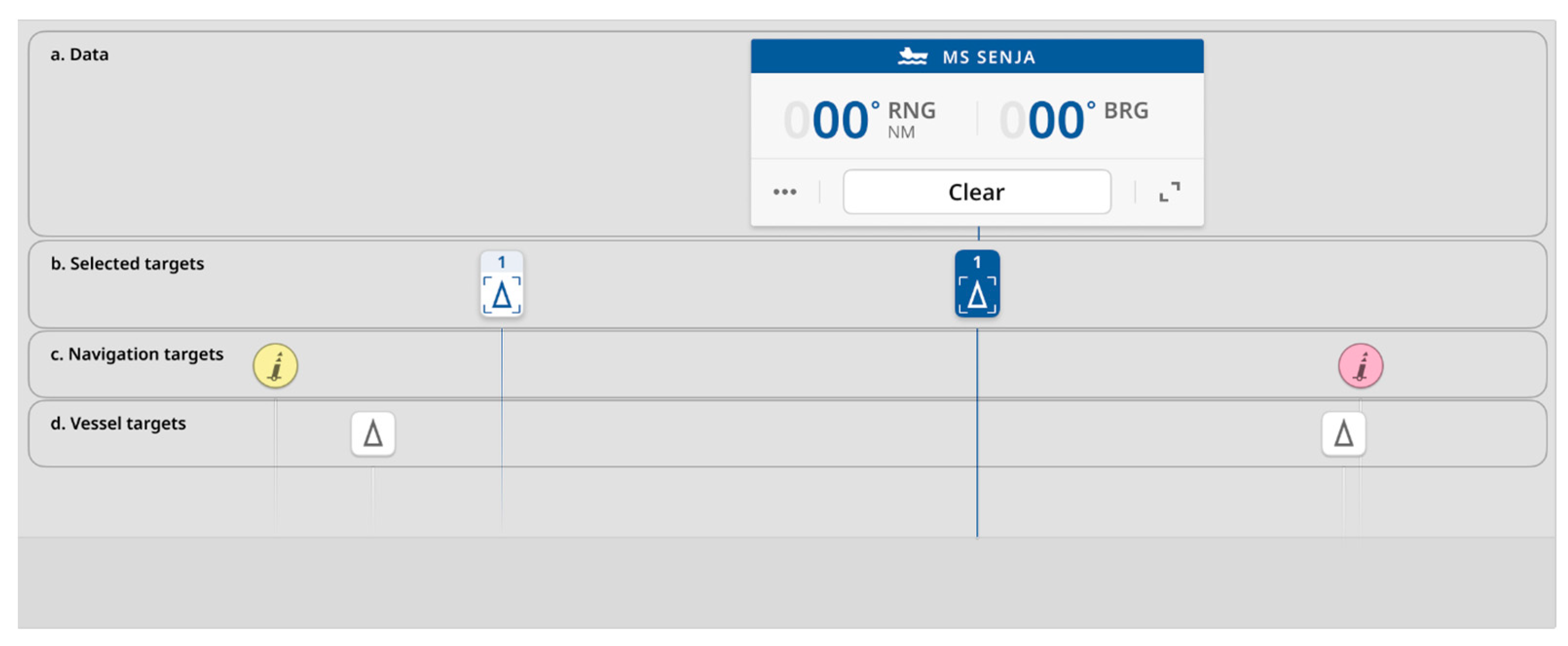The width and height of the screenshot is (1568, 646).
Task: Click the ship icon beside MS SENJA
Action: coord(912,56)
